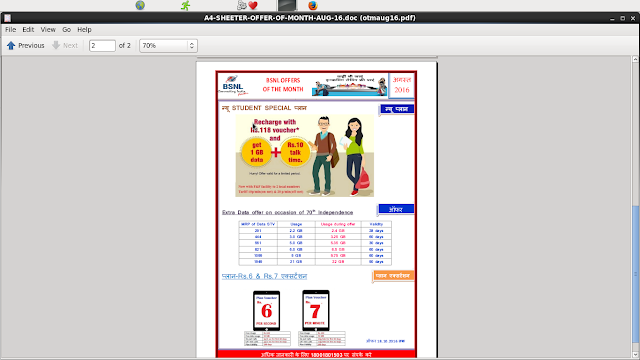Click the scrollbar up arrow
Image resolution: width=640 pixels, height=360 pixels.
point(636,60)
